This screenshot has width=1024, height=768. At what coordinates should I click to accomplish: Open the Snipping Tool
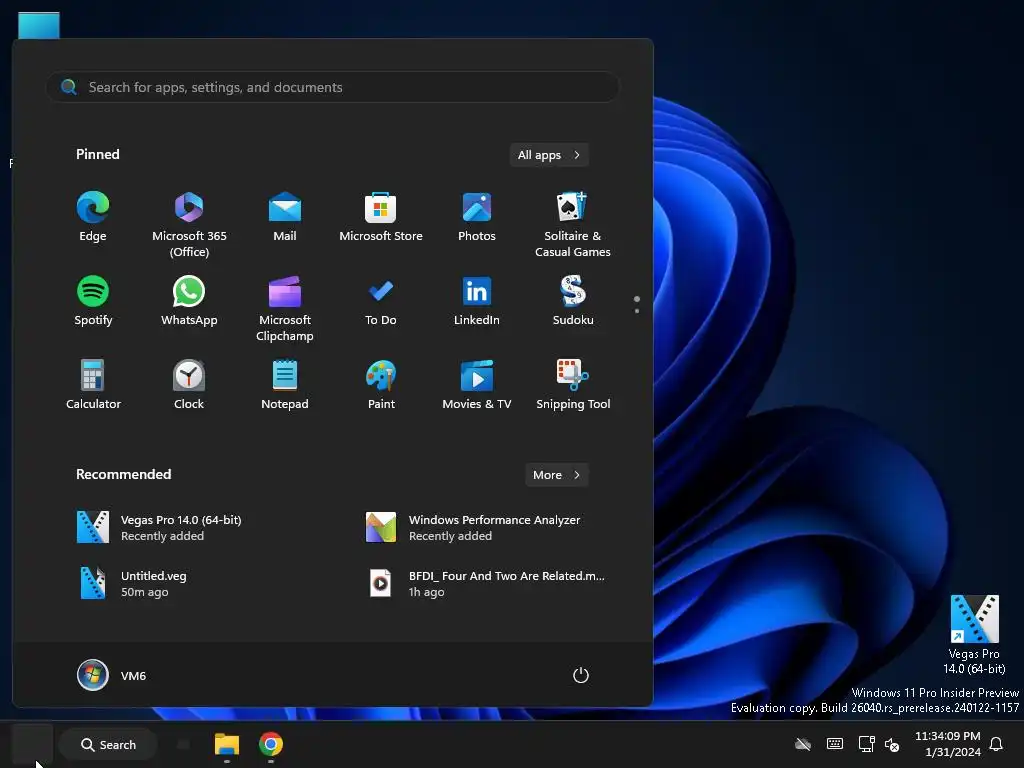573,385
